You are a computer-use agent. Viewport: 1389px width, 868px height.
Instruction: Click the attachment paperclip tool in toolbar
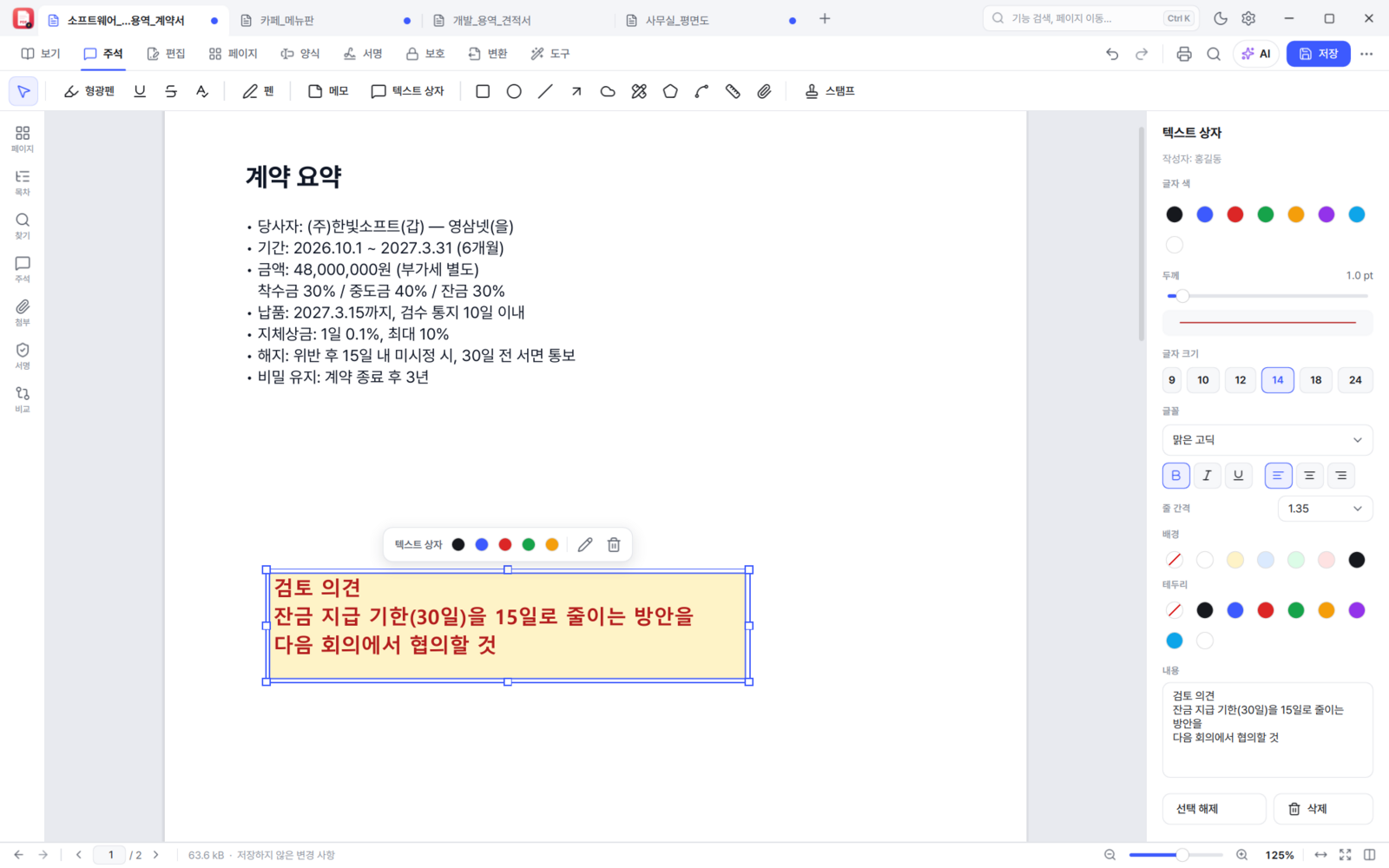(764, 91)
